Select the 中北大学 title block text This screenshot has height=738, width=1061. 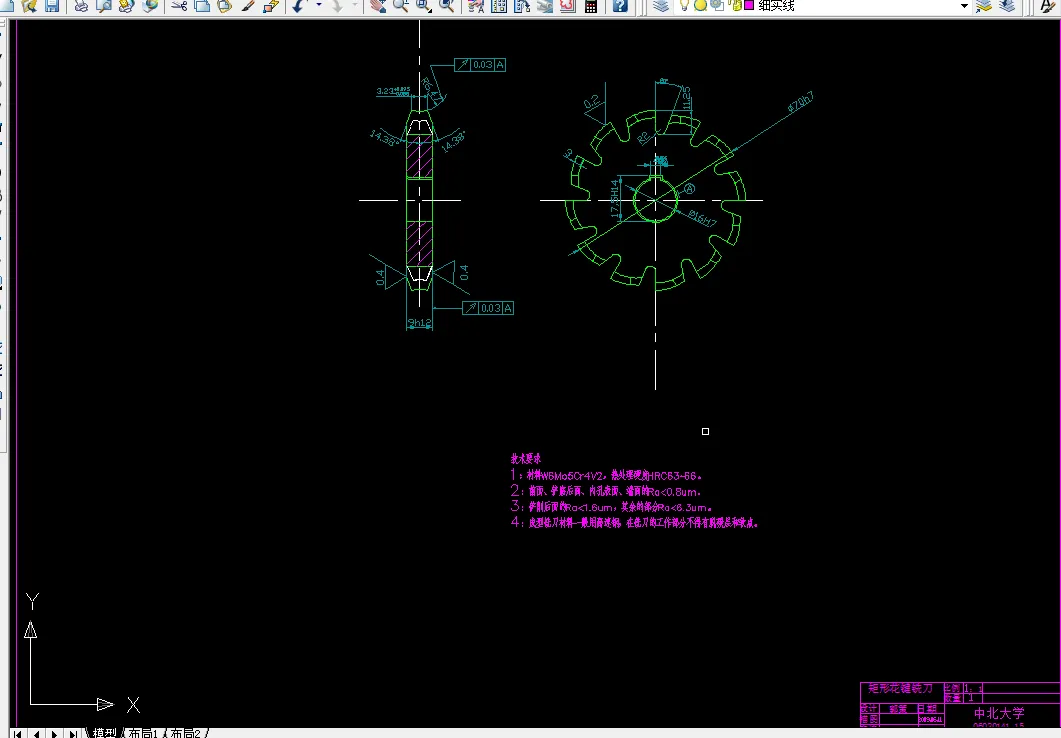999,713
